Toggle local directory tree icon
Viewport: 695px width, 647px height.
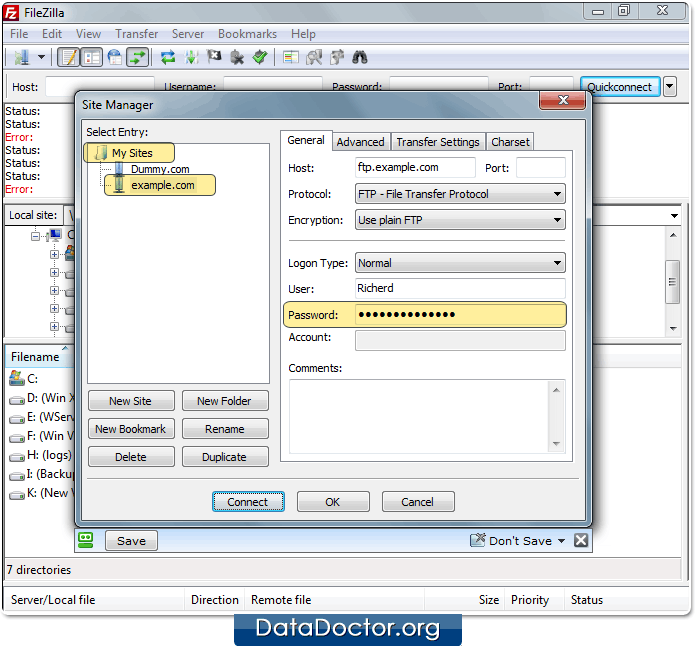pyautogui.click(x=92, y=57)
